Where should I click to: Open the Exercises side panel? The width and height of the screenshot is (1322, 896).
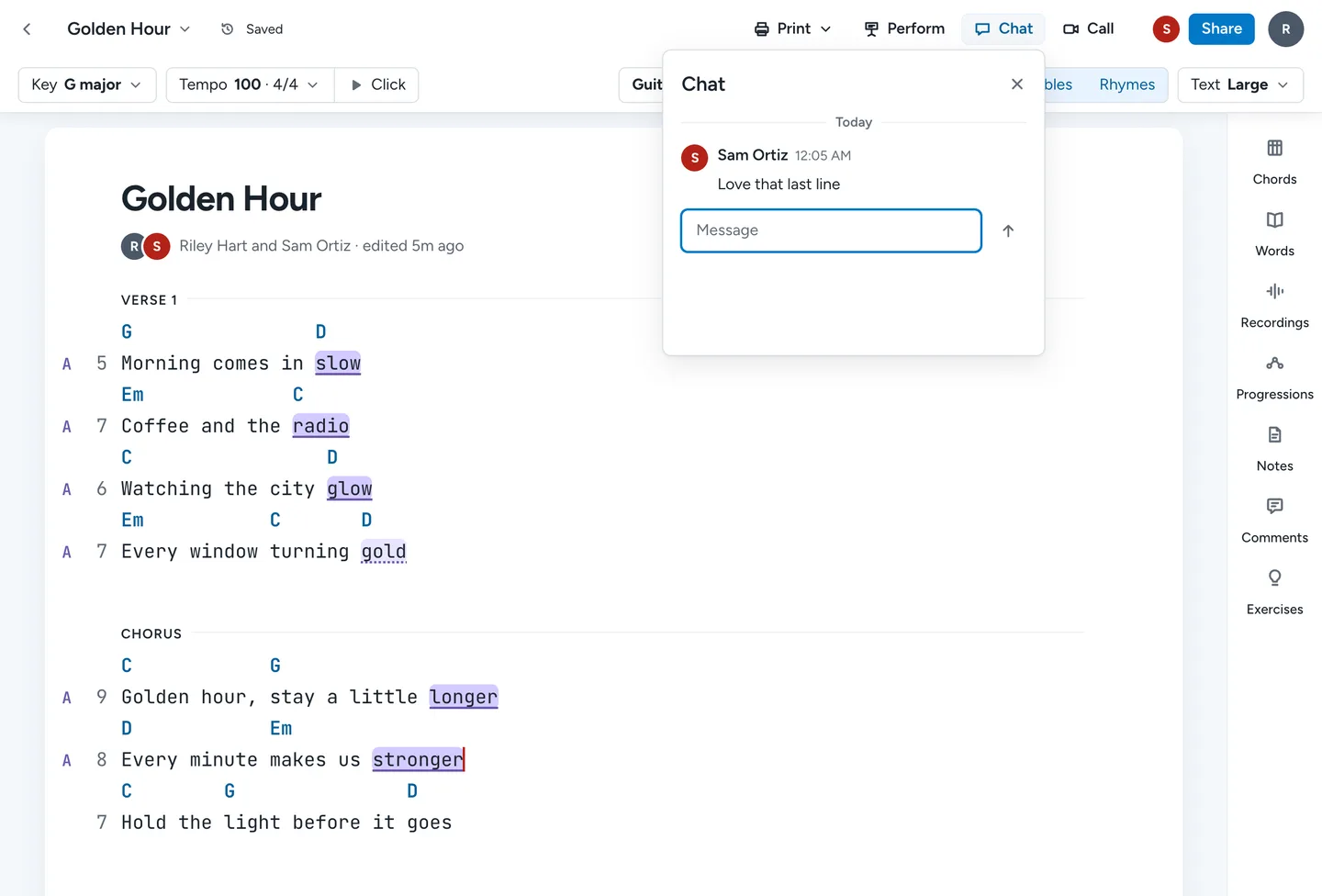[1274, 591]
